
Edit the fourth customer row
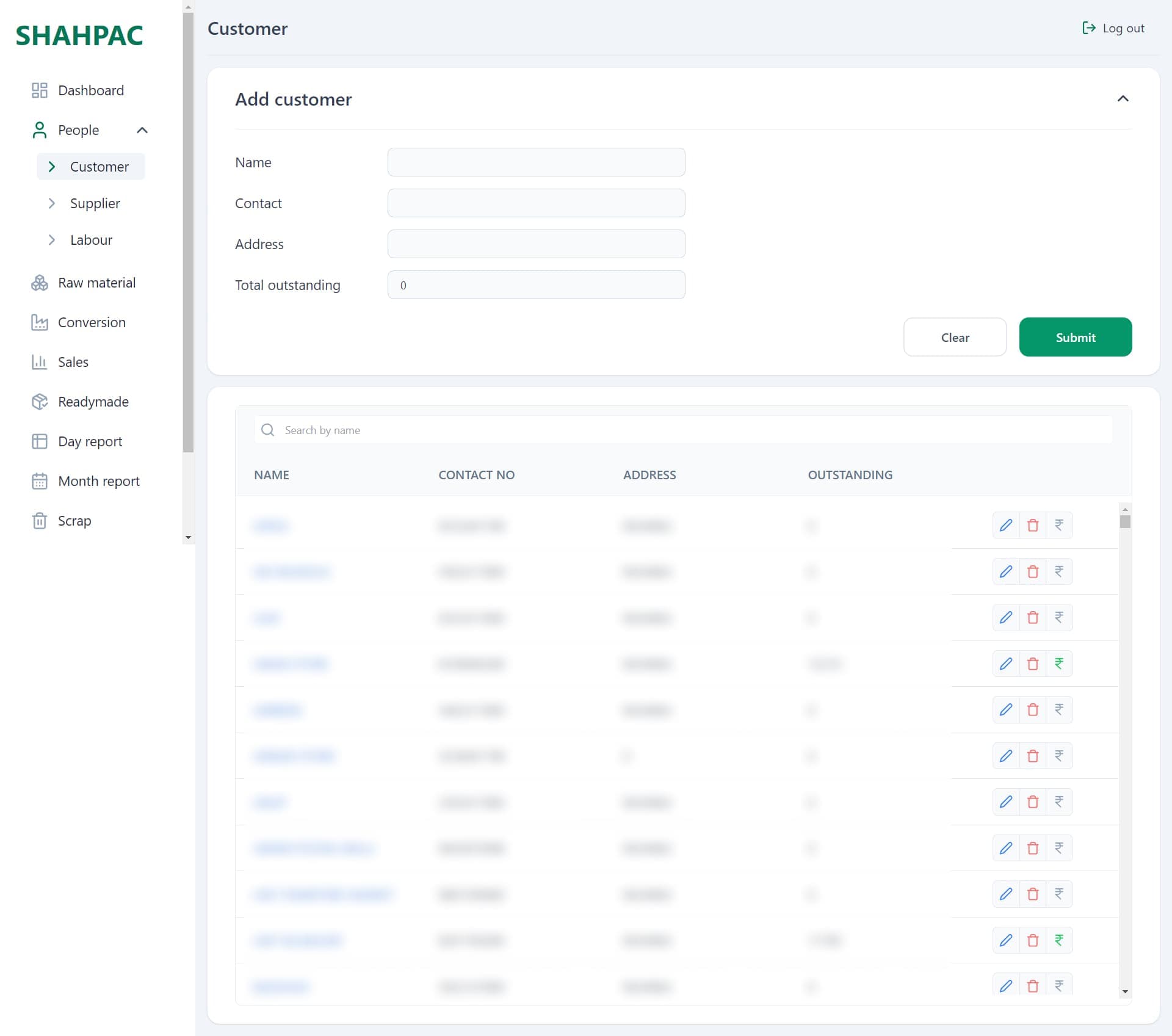[x=1006, y=664]
